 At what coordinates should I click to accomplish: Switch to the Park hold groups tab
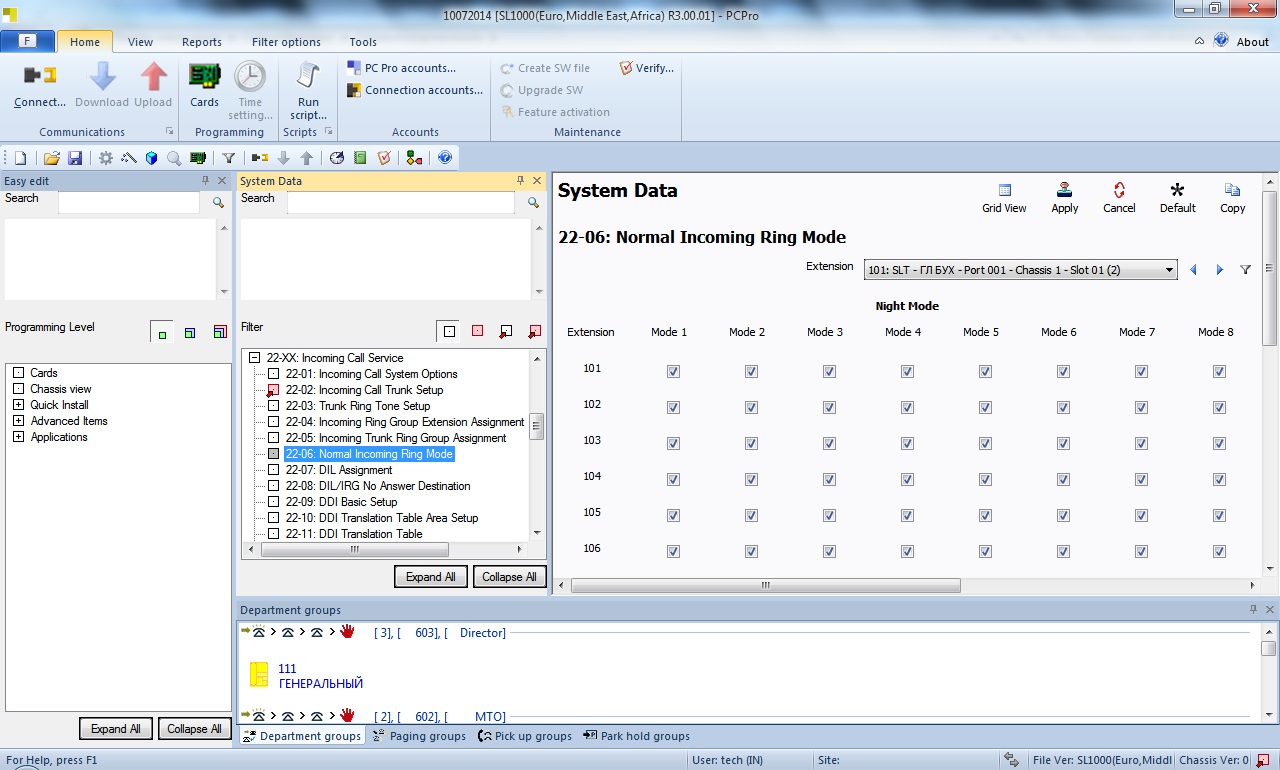(636, 736)
